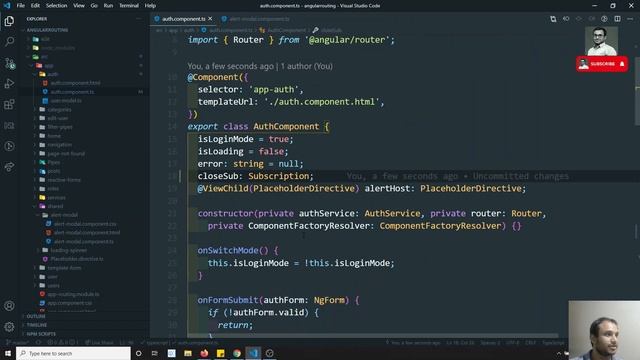Expand the navigation folder

pyautogui.click(x=60, y=144)
